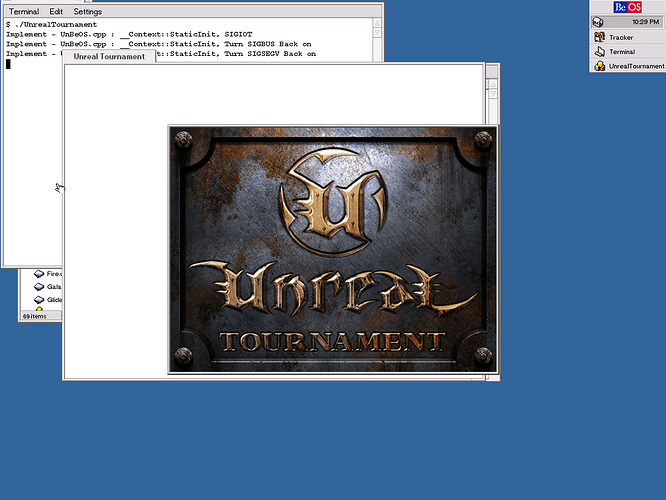Viewport: 666px width, 500px height.
Task: Click the tray icon beside the clock
Action: pyautogui.click(x=598, y=22)
